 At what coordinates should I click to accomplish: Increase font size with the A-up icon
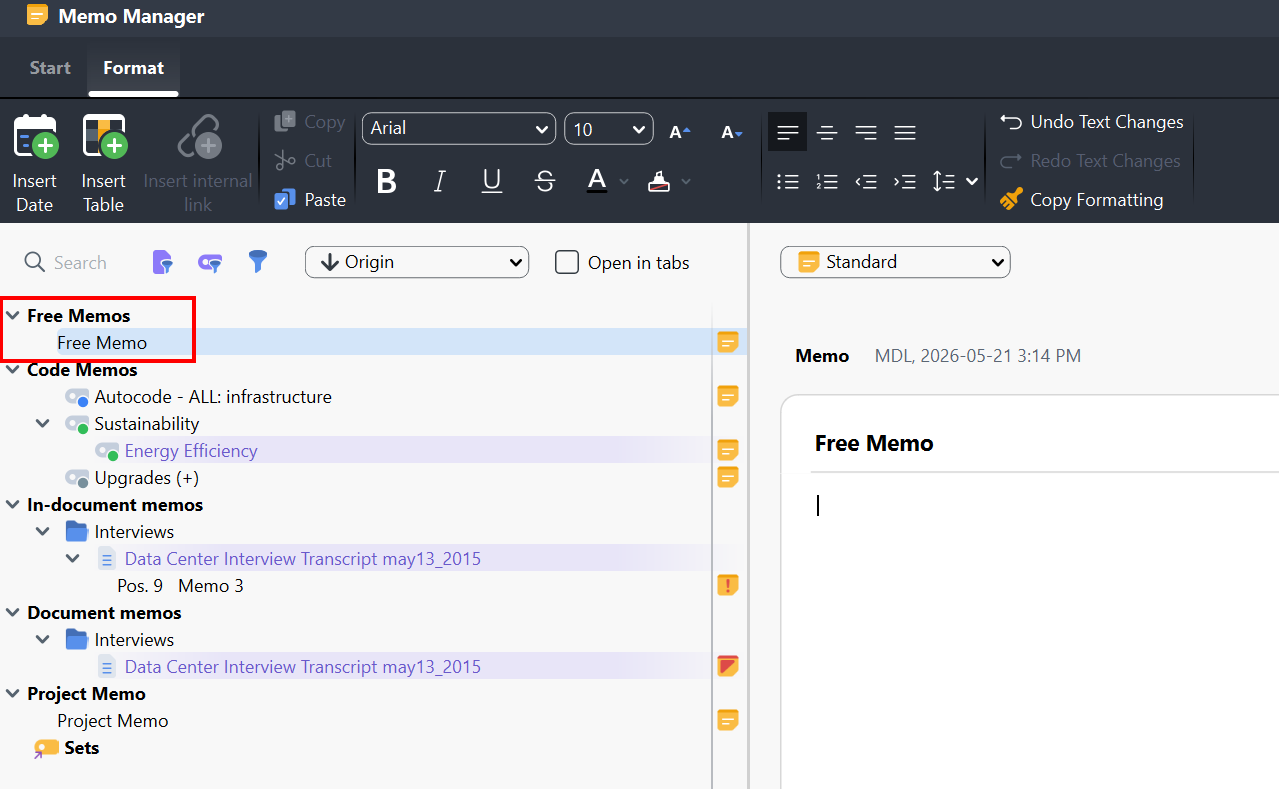[x=680, y=132]
